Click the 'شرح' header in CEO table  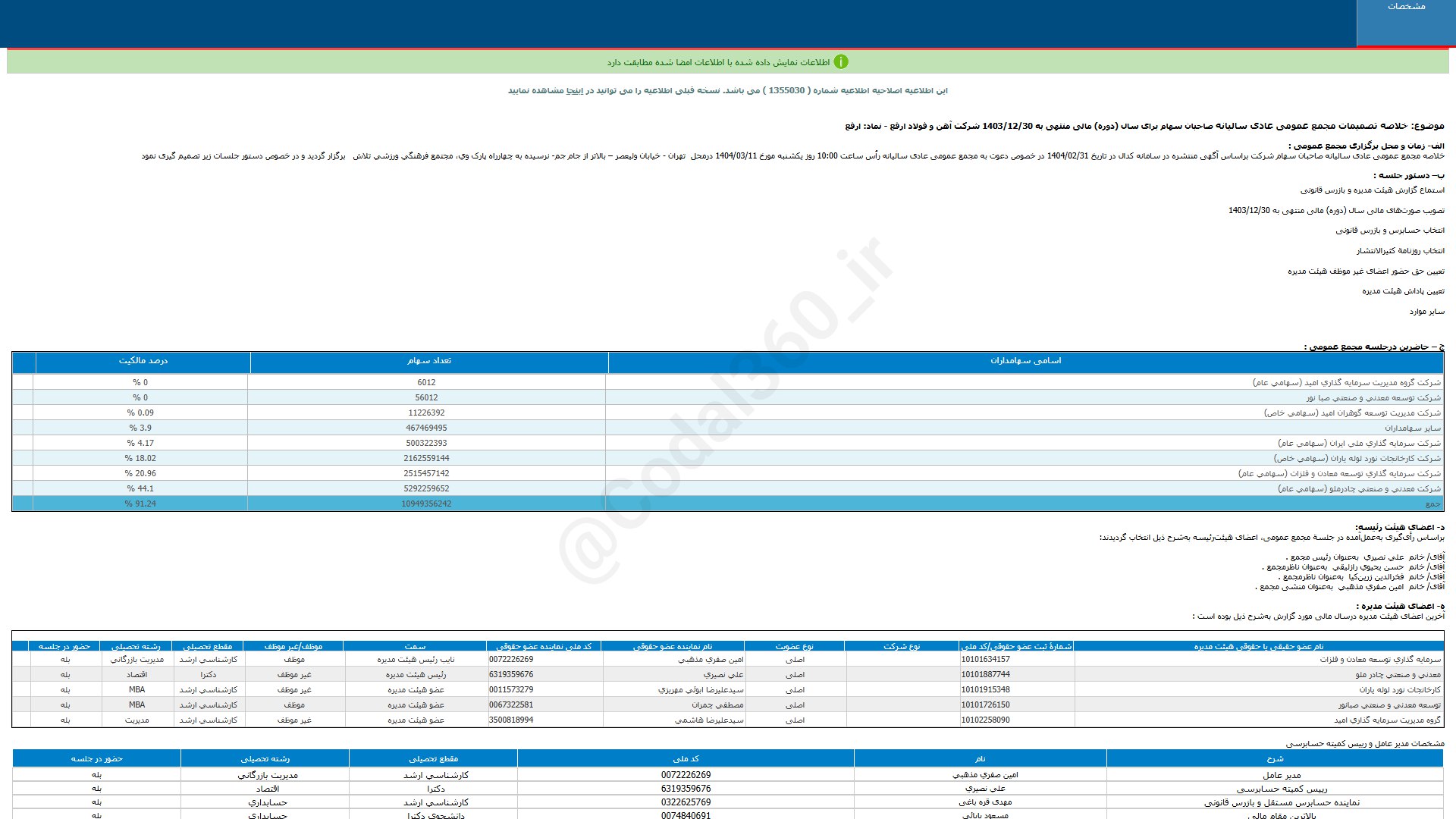[x=1275, y=758]
